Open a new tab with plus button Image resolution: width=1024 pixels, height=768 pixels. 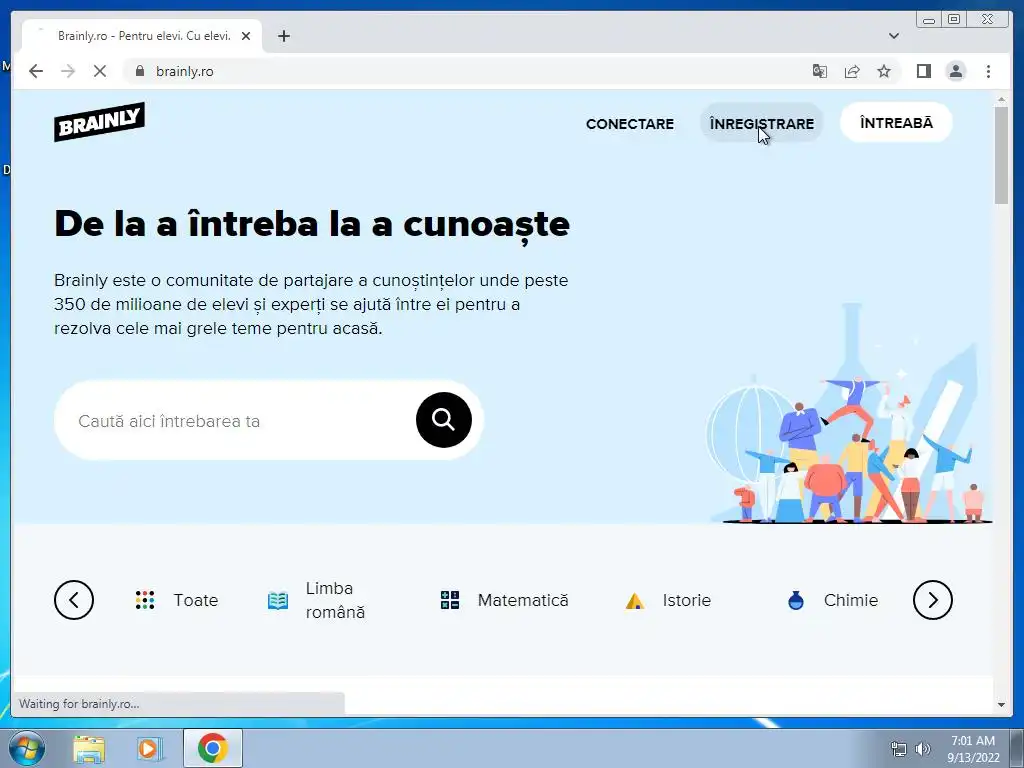click(283, 36)
